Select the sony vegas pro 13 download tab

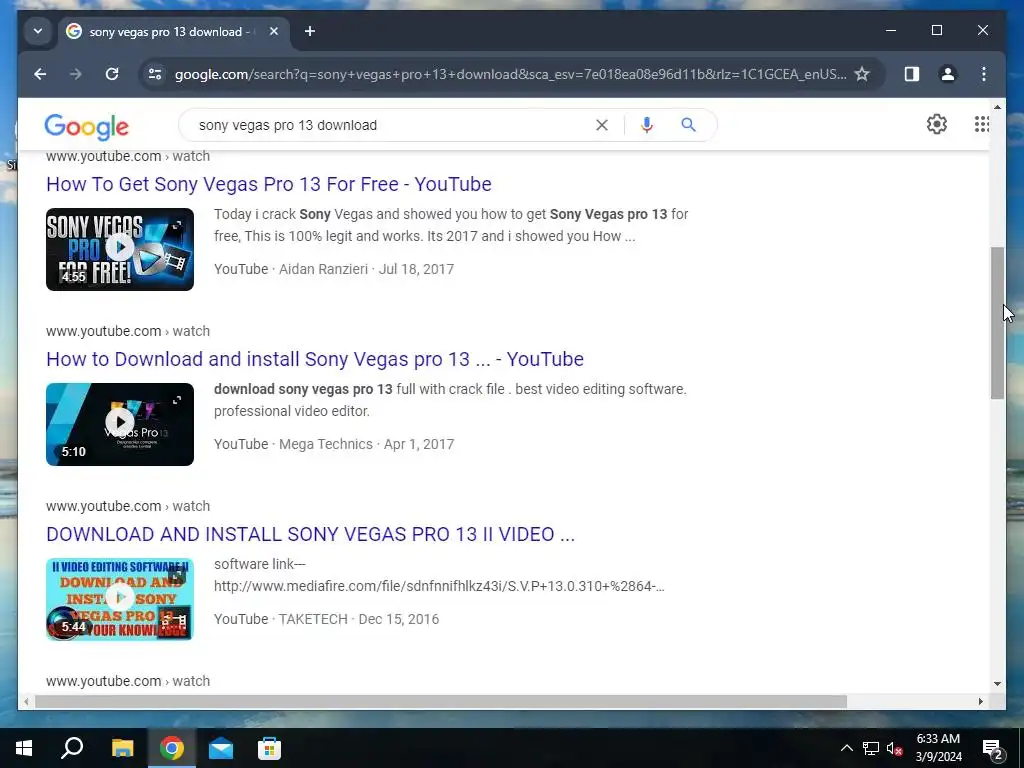point(174,31)
